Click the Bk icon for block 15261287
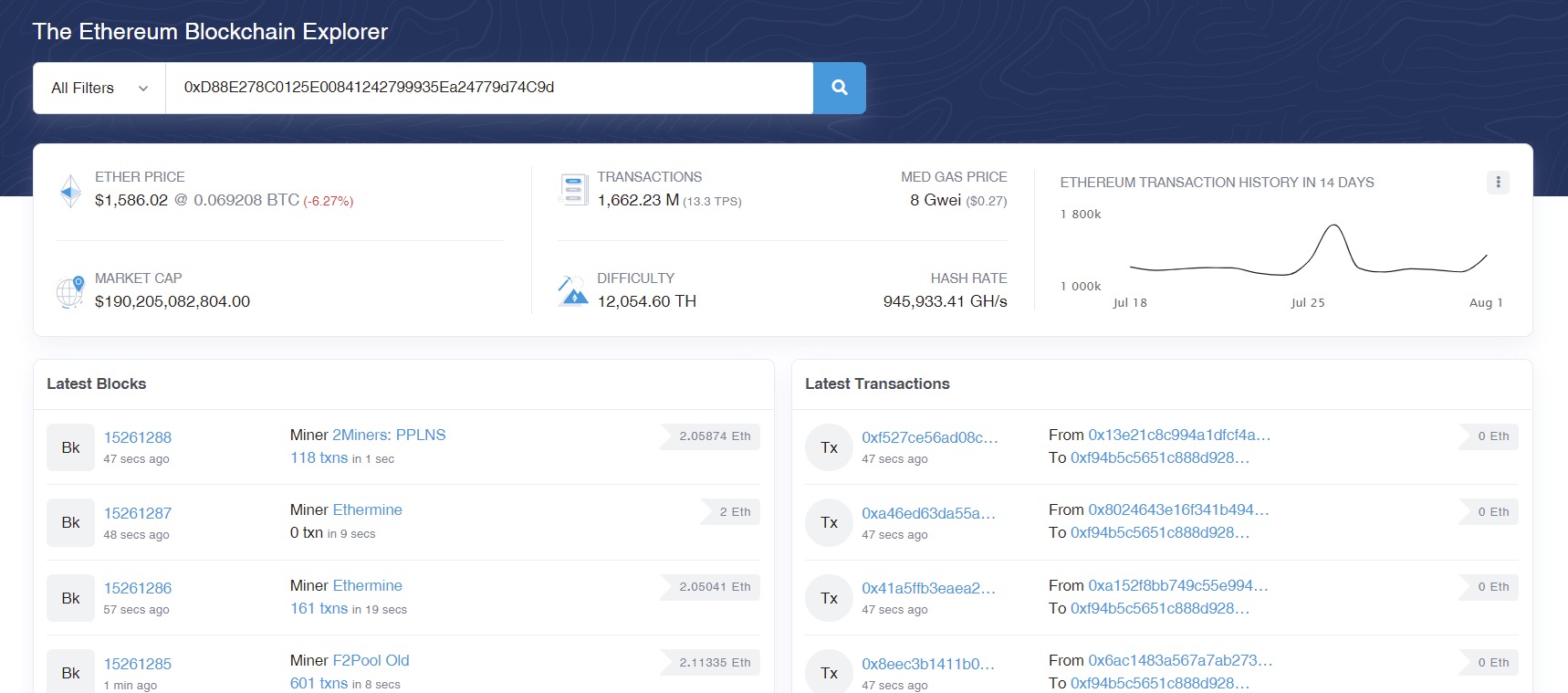This screenshot has width=1568, height=693. (70, 522)
